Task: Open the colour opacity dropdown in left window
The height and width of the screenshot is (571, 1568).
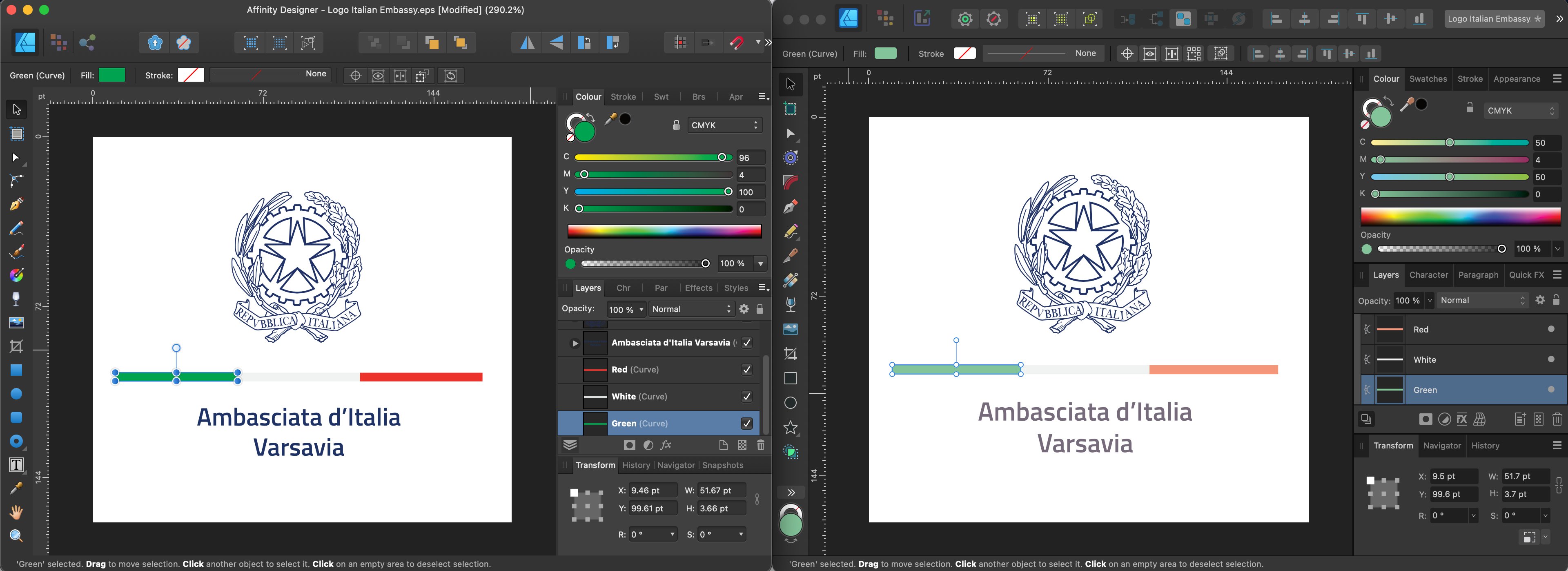Action: (x=760, y=263)
